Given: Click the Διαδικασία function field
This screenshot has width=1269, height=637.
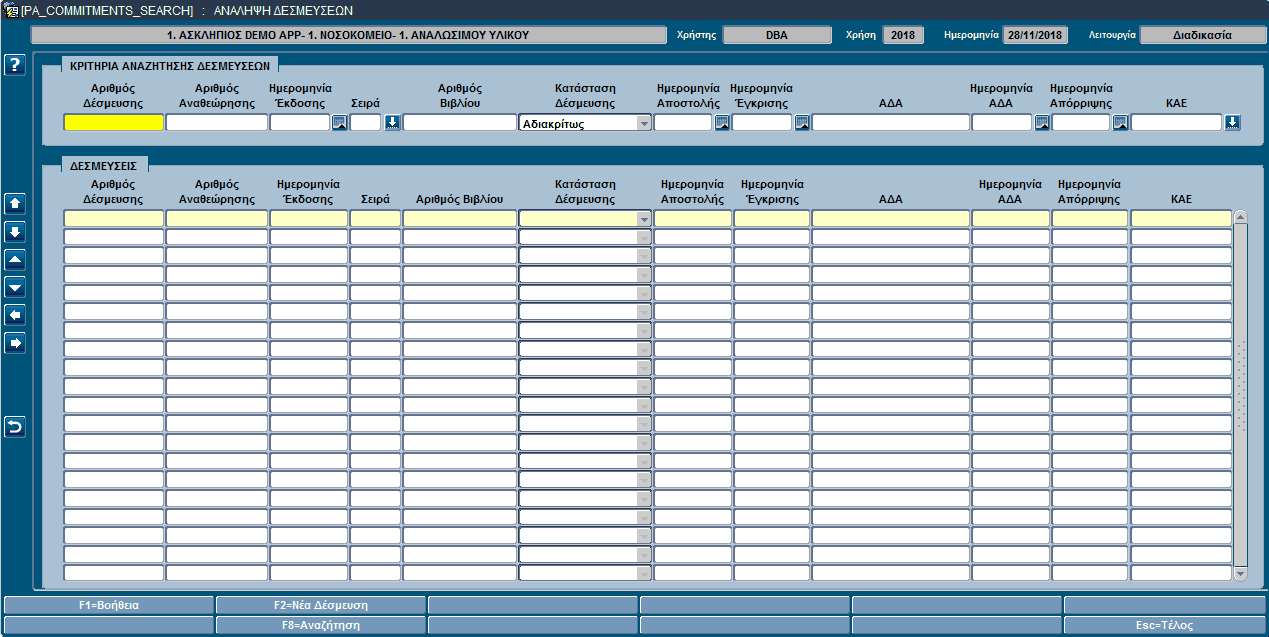Looking at the screenshot, I should [1202, 35].
